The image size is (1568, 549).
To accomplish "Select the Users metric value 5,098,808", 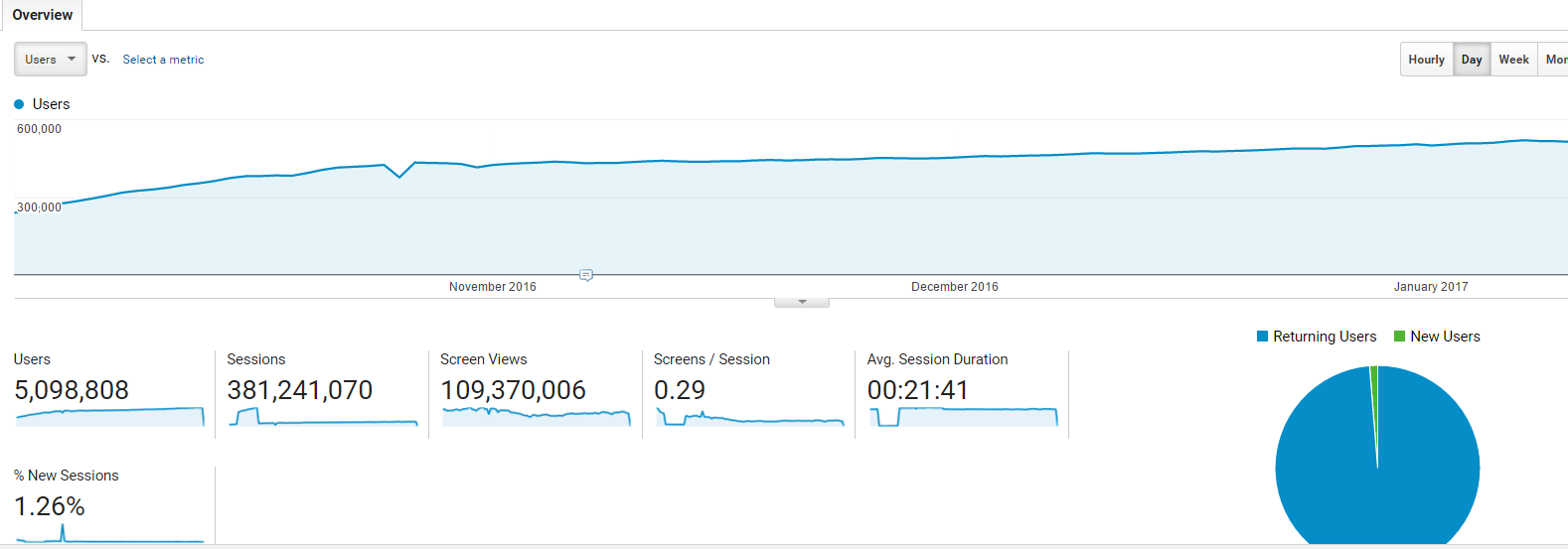I will 72,390.
